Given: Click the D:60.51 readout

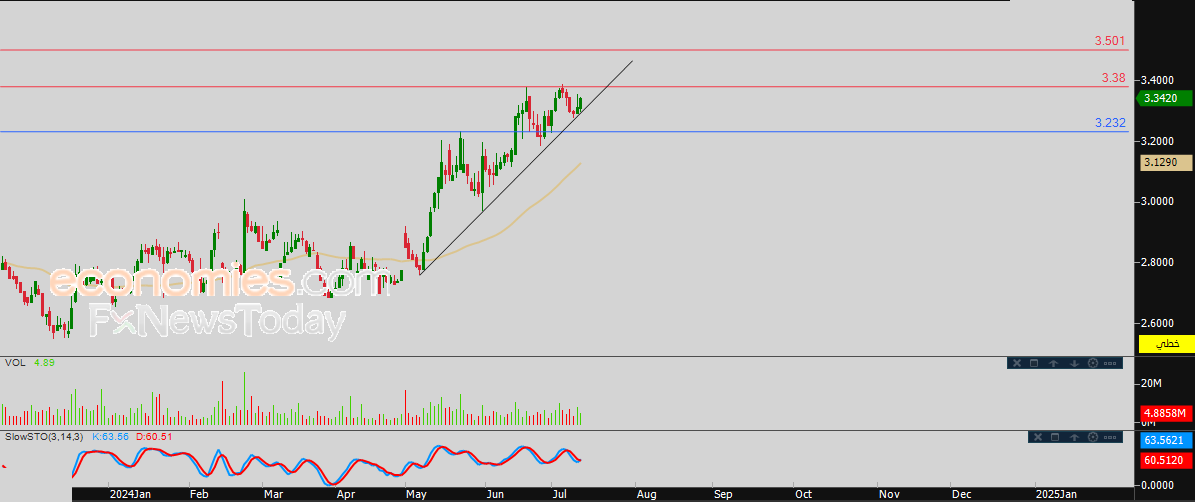Looking at the screenshot, I should pos(154,436).
